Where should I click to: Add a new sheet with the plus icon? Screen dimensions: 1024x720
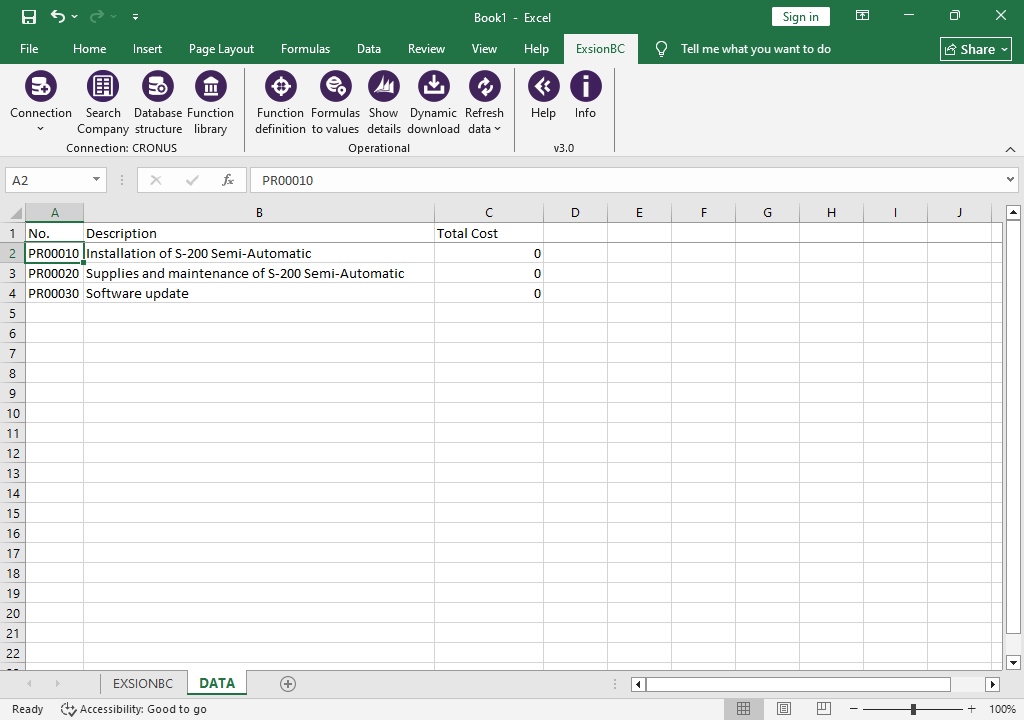coord(288,683)
